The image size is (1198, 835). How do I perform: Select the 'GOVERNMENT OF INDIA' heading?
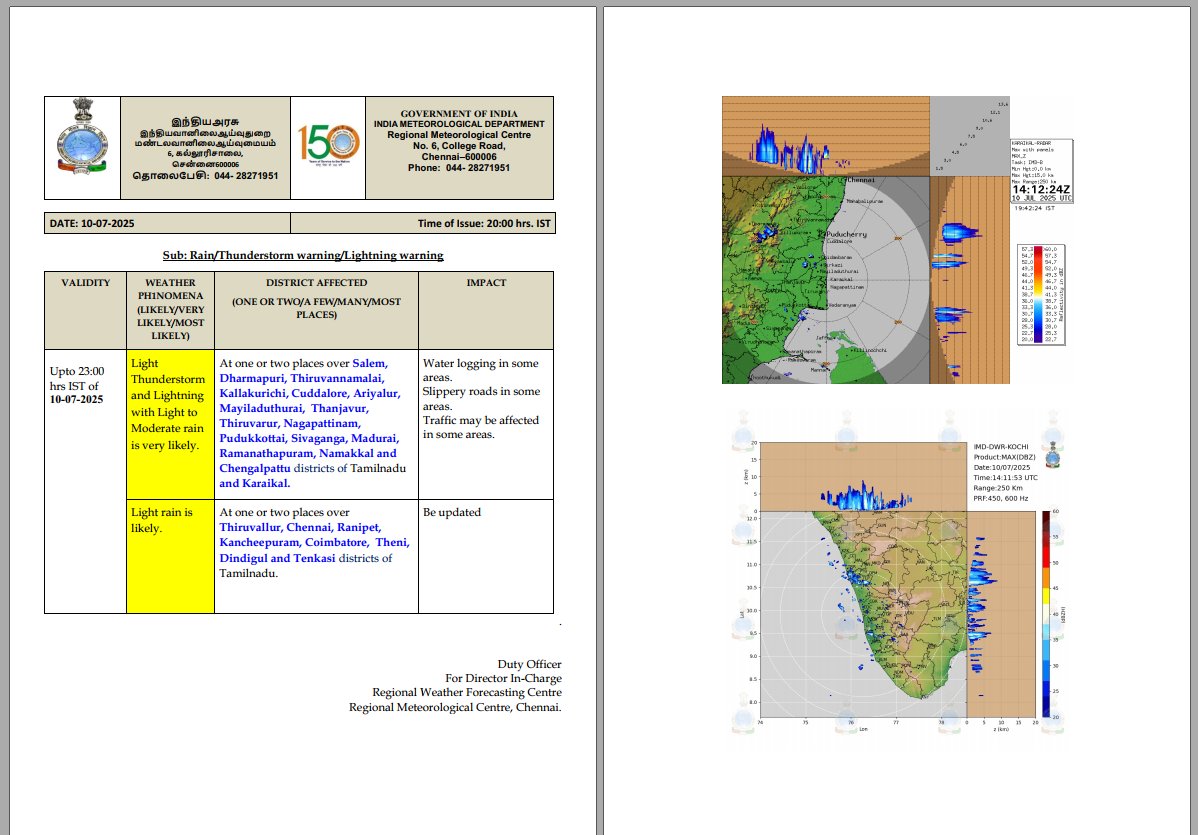tap(458, 114)
